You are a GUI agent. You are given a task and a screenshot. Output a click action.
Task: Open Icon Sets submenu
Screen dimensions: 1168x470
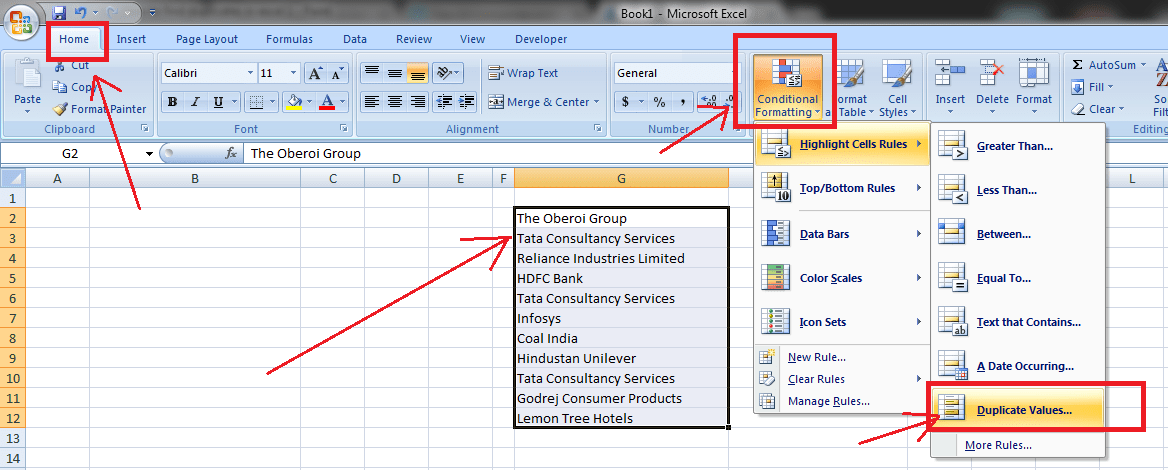click(842, 322)
